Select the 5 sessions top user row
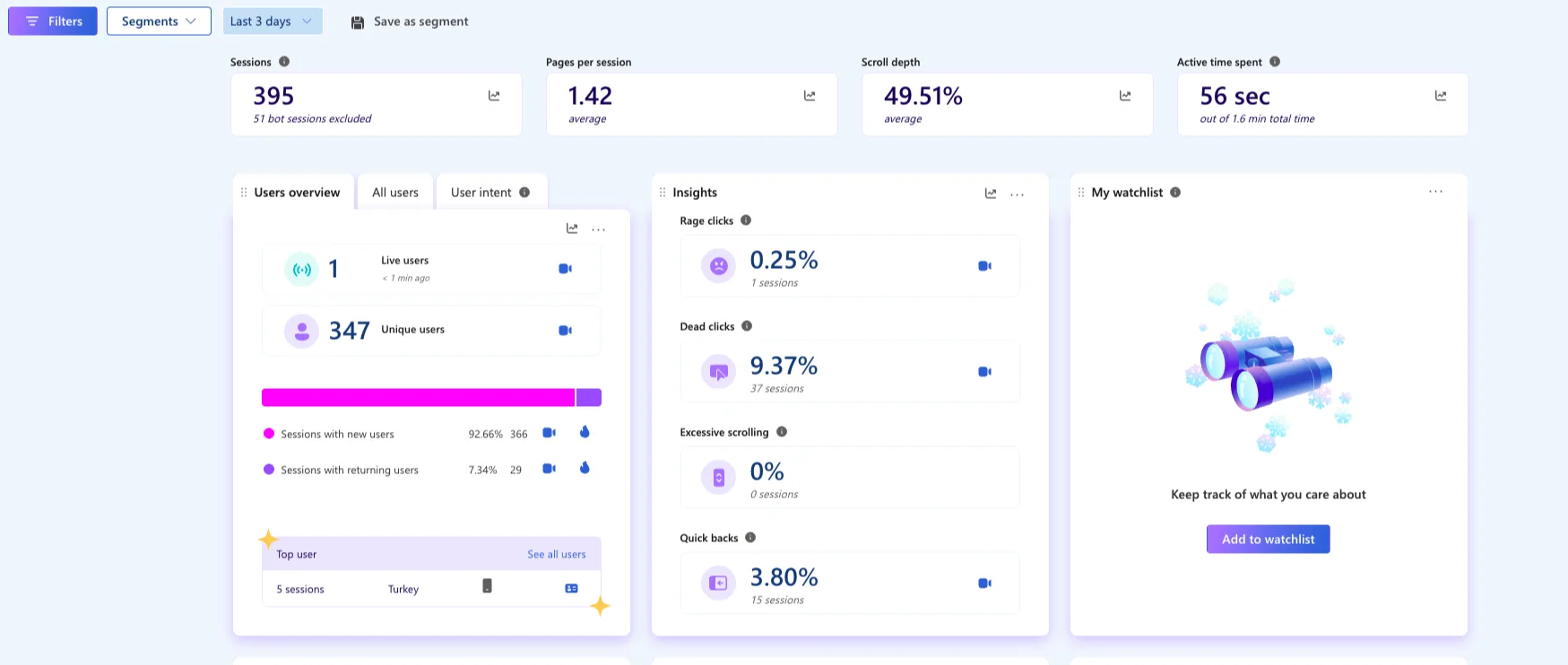 point(431,589)
